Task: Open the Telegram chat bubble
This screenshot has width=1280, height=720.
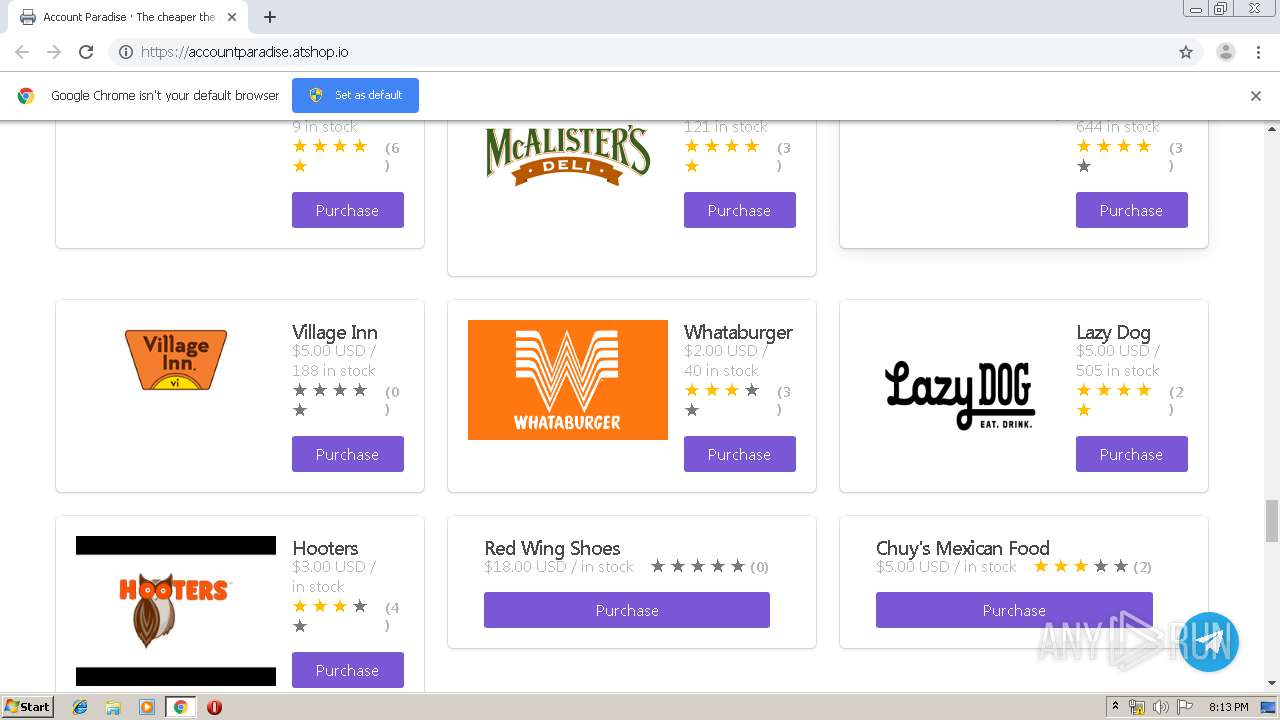Action: pos(1209,642)
